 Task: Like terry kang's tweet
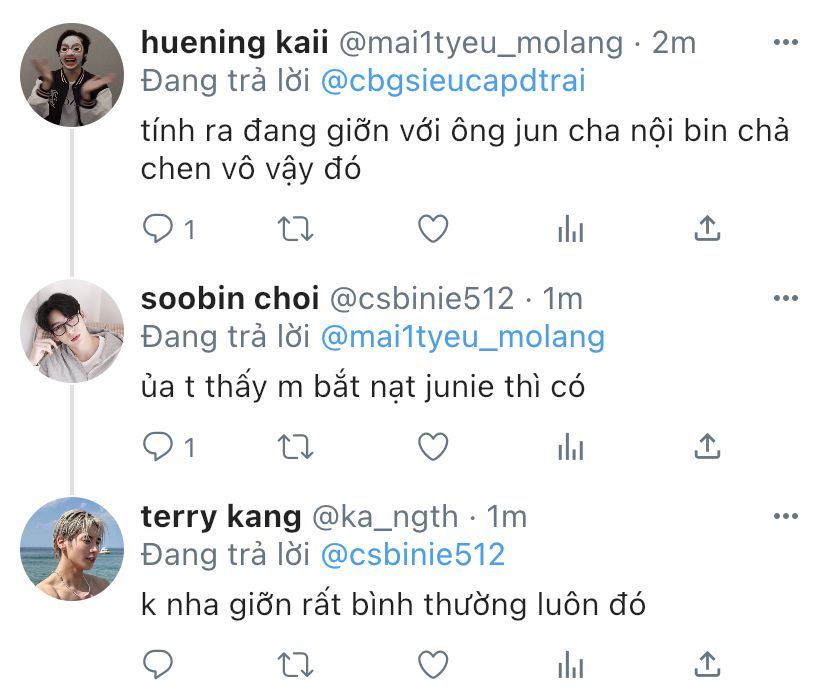(x=432, y=663)
